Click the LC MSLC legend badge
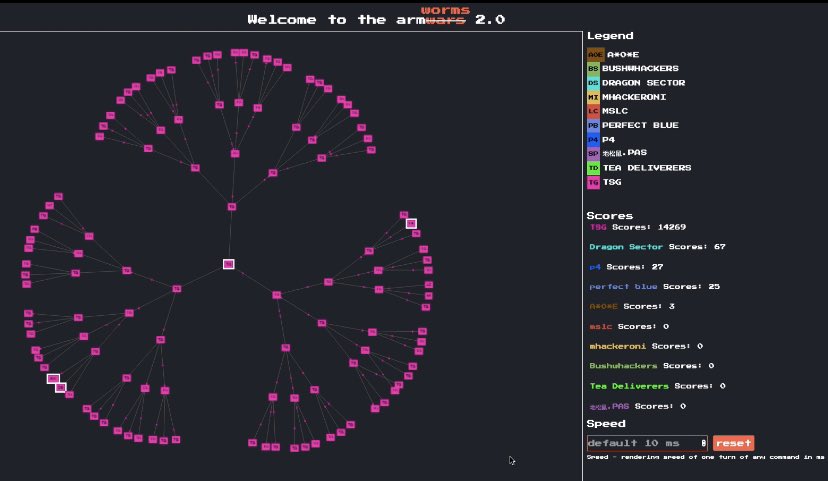This screenshot has height=481, width=828. (593, 111)
